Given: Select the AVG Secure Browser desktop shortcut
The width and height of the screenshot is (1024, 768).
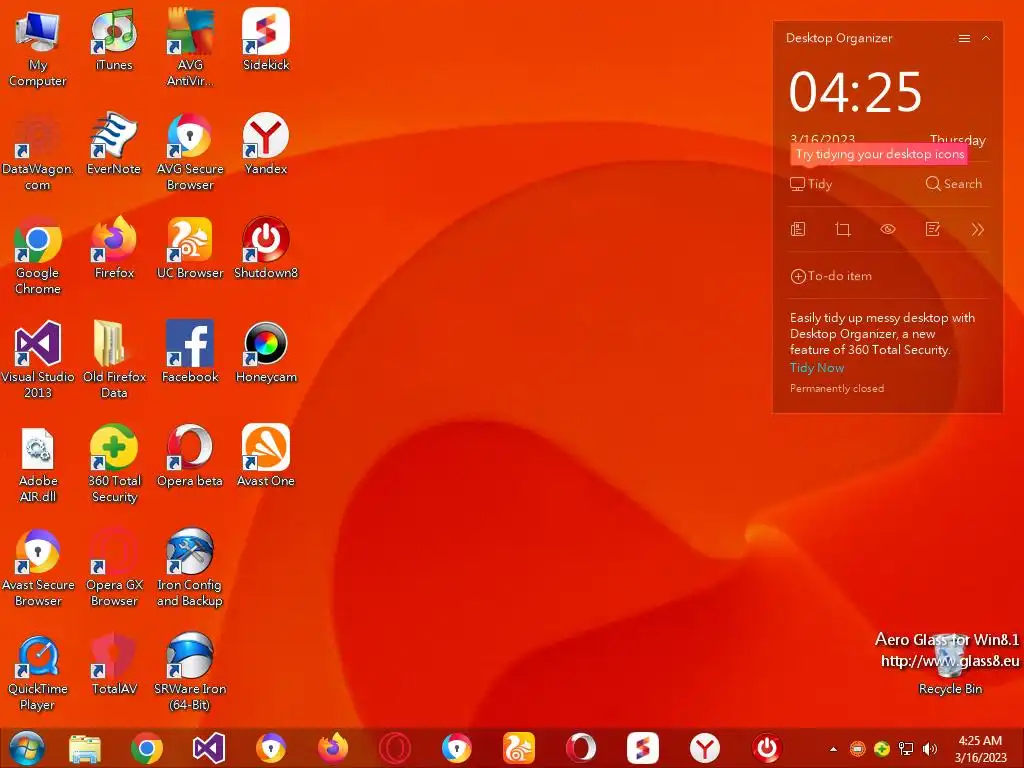Looking at the screenshot, I should 189,153.
